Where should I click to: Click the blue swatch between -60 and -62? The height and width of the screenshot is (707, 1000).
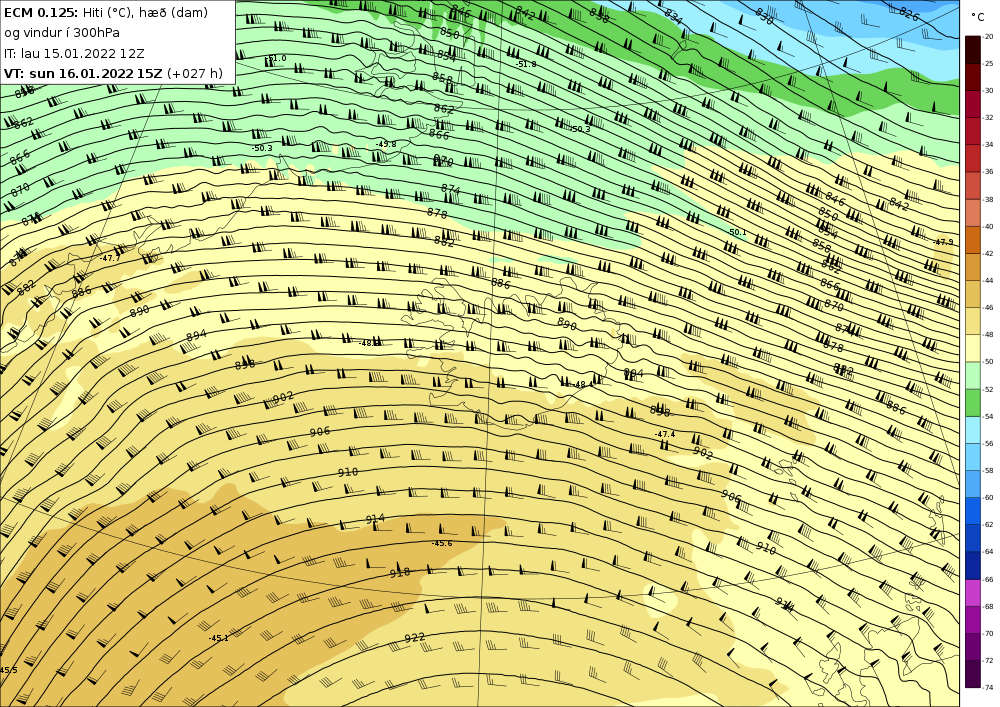point(973,511)
